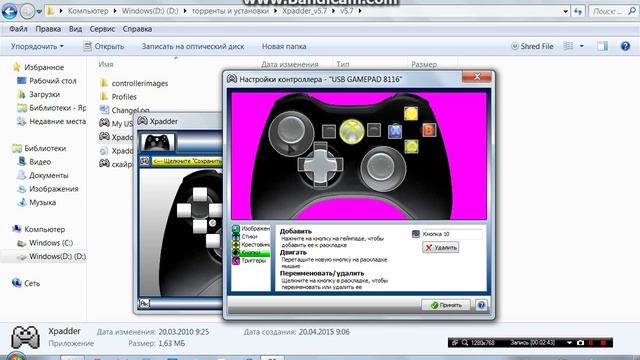640x360 pixels.
Task: Select the controllerimages folder
Action: (x=140, y=83)
